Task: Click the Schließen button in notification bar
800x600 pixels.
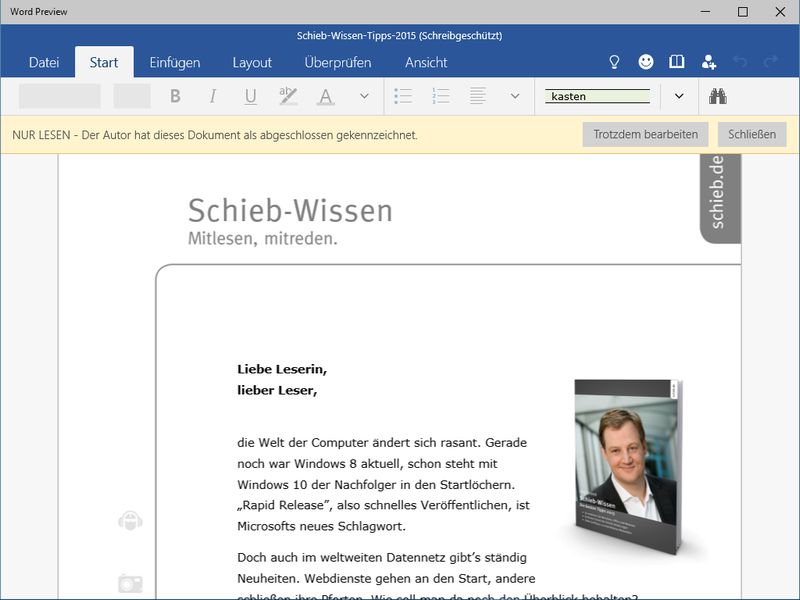Action: (x=752, y=134)
